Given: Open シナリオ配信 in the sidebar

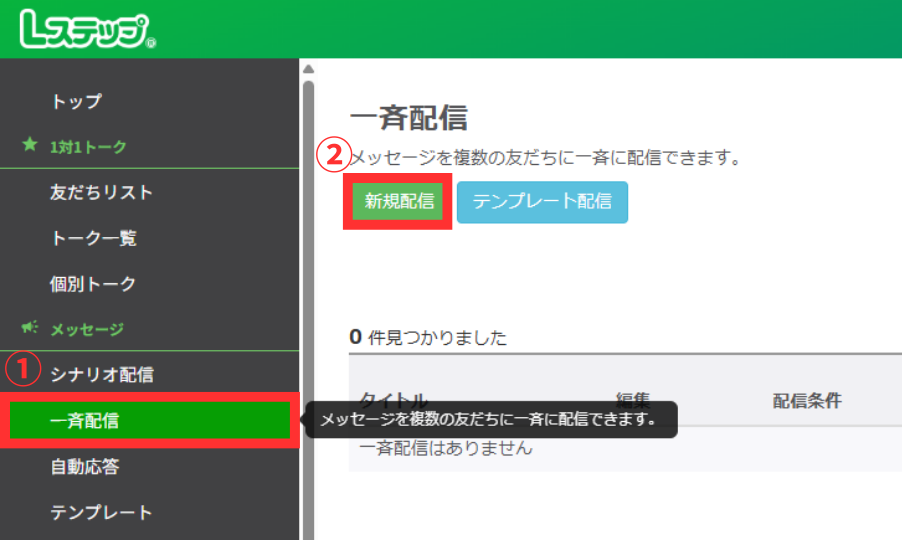Looking at the screenshot, I should pyautogui.click(x=101, y=375).
